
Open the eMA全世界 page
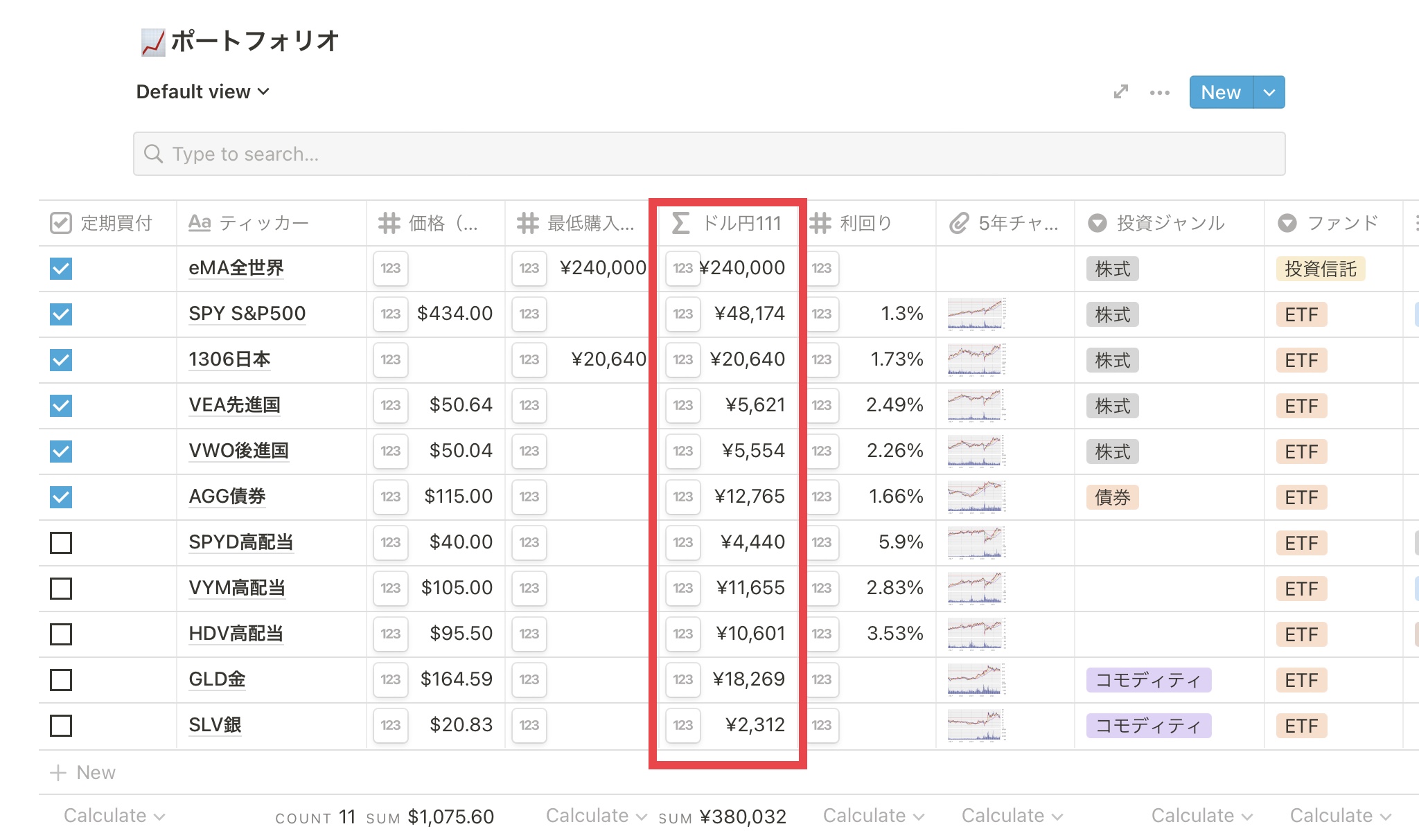tap(236, 268)
